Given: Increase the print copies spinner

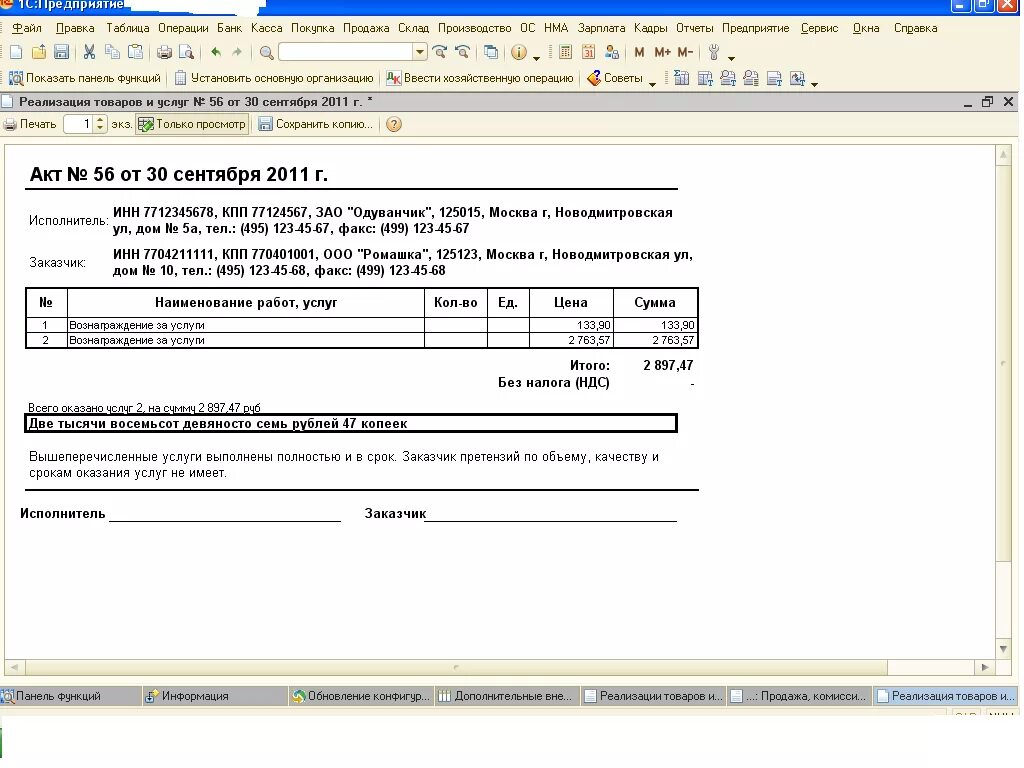Looking at the screenshot, I should 100,120.
